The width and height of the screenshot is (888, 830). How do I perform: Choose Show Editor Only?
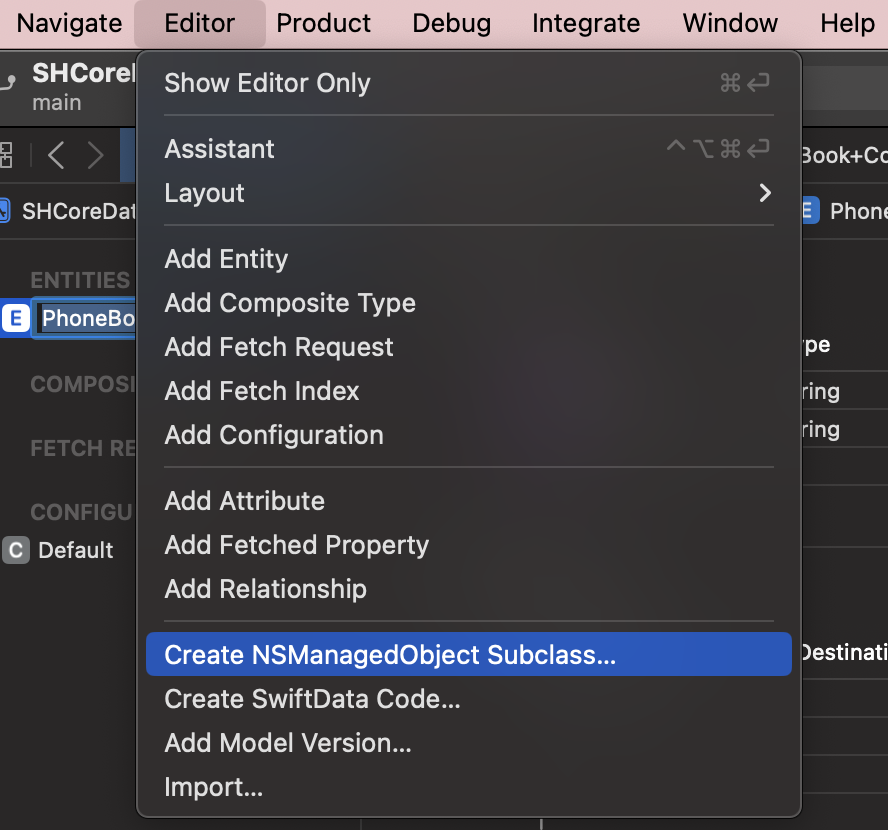tap(267, 83)
